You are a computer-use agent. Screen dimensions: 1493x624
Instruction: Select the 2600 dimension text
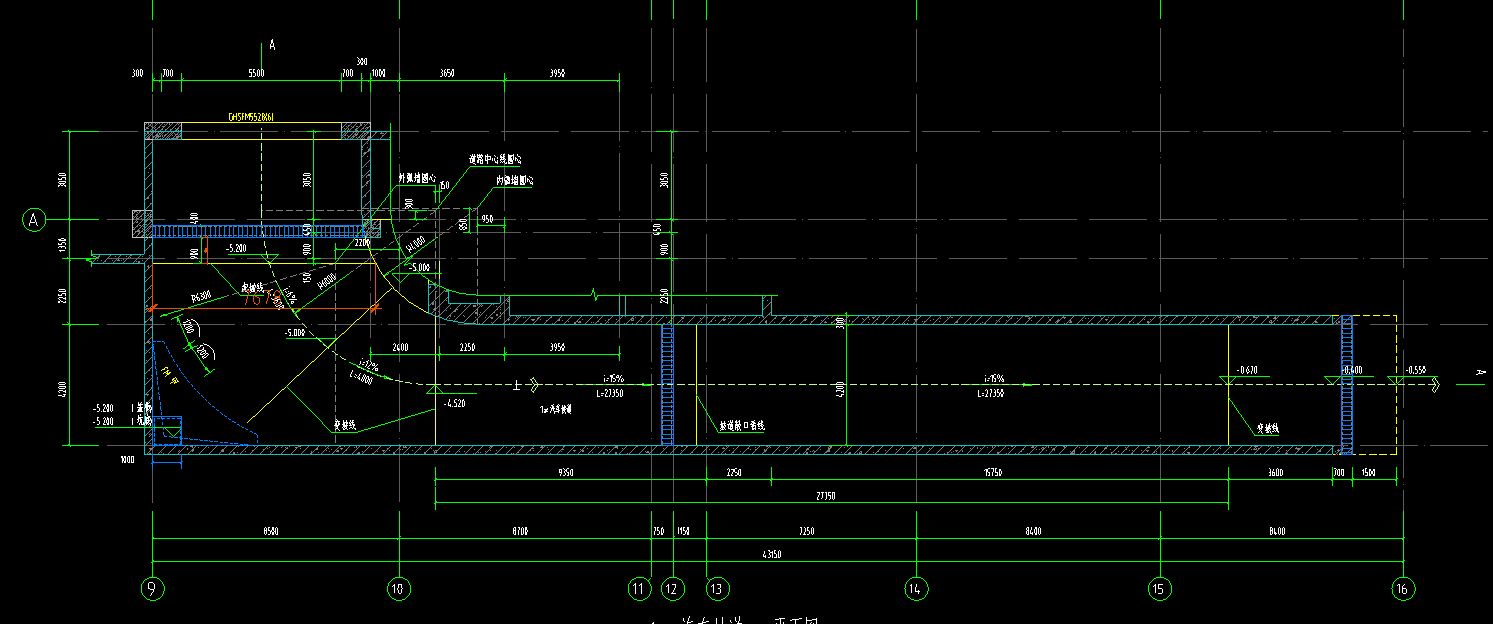click(400, 347)
